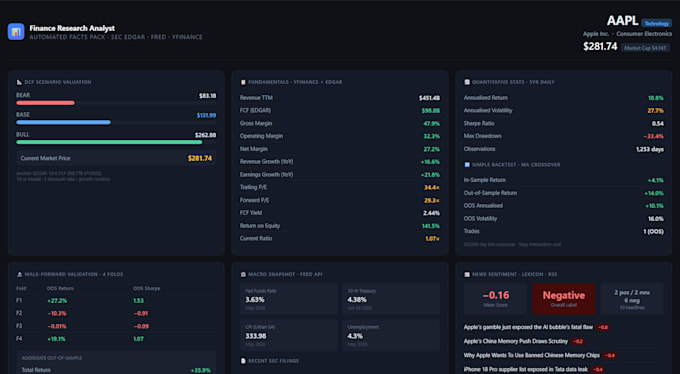
Task: Click the Max Drawdown row
Action: pyautogui.click(x=564, y=136)
